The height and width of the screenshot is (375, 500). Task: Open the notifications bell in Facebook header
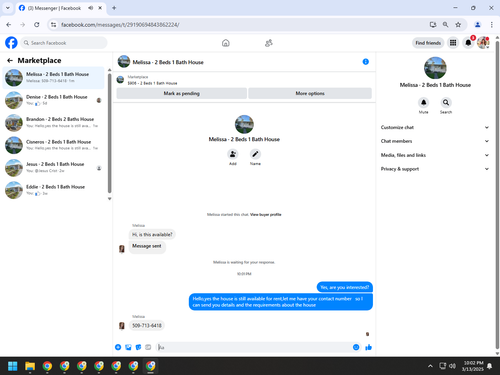click(468, 43)
